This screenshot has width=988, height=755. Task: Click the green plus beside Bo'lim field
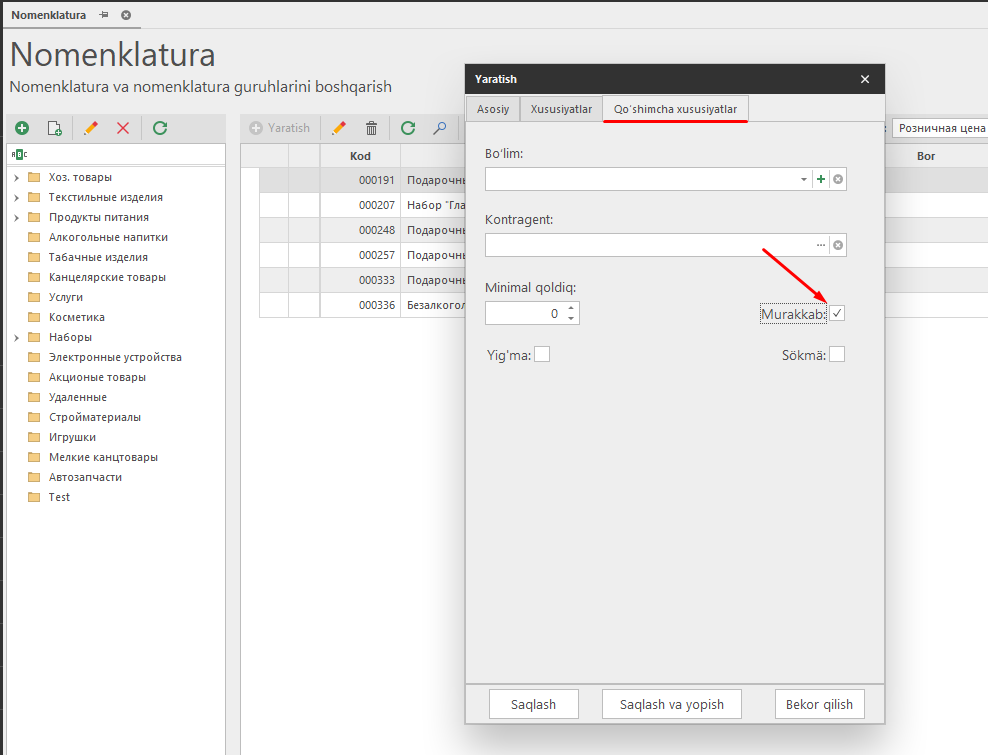[821, 179]
